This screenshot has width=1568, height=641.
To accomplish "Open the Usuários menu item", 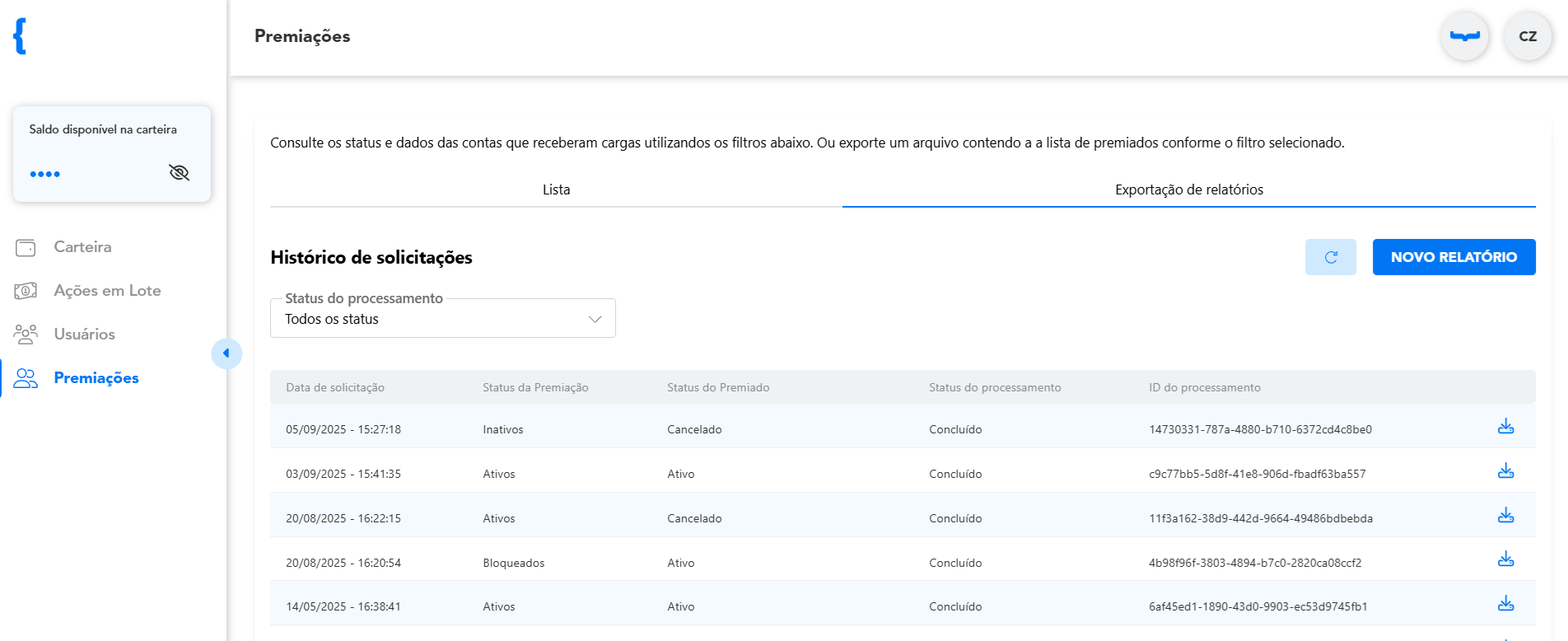I will [84, 335].
